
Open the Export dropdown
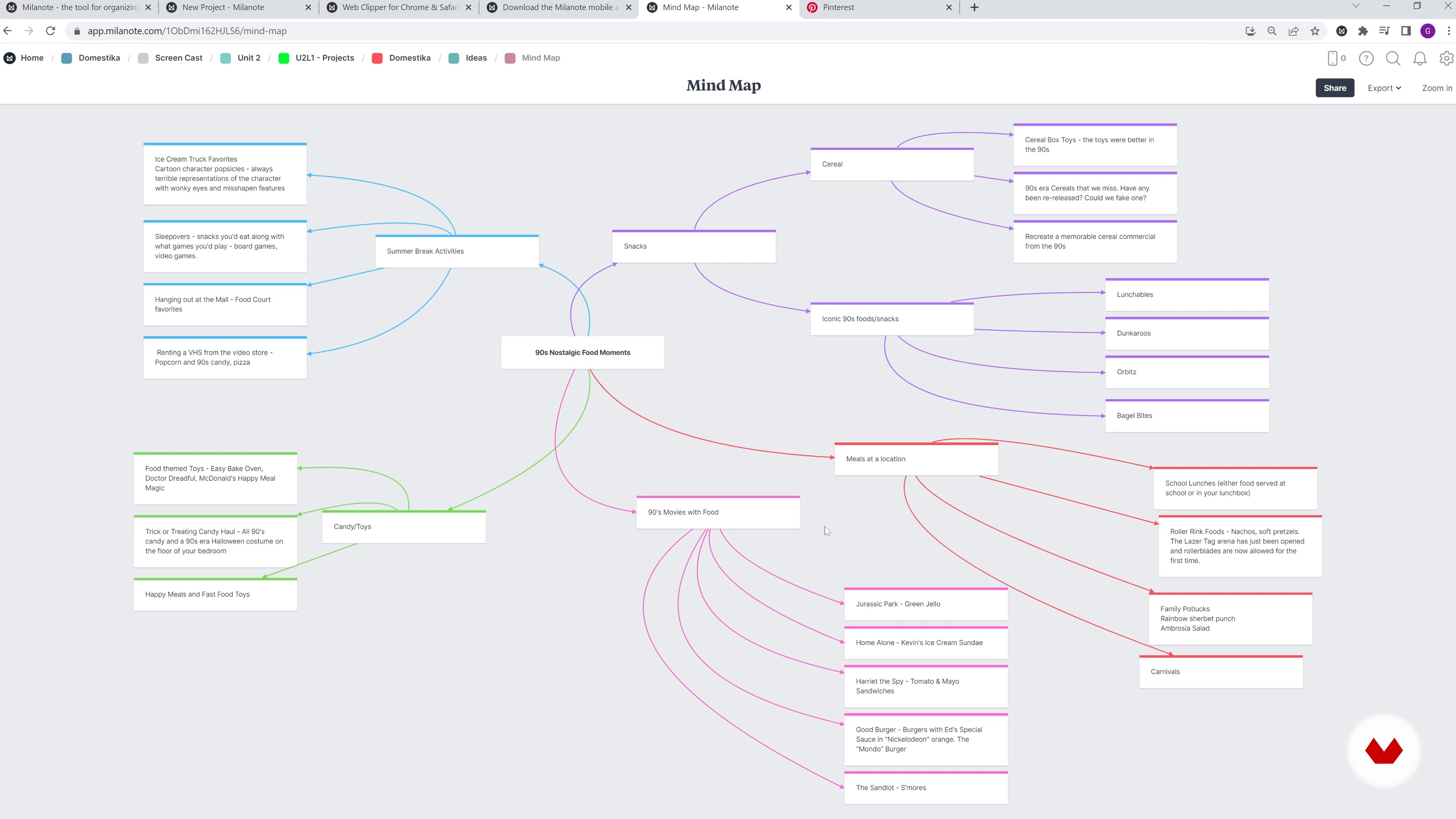pos(1384,88)
